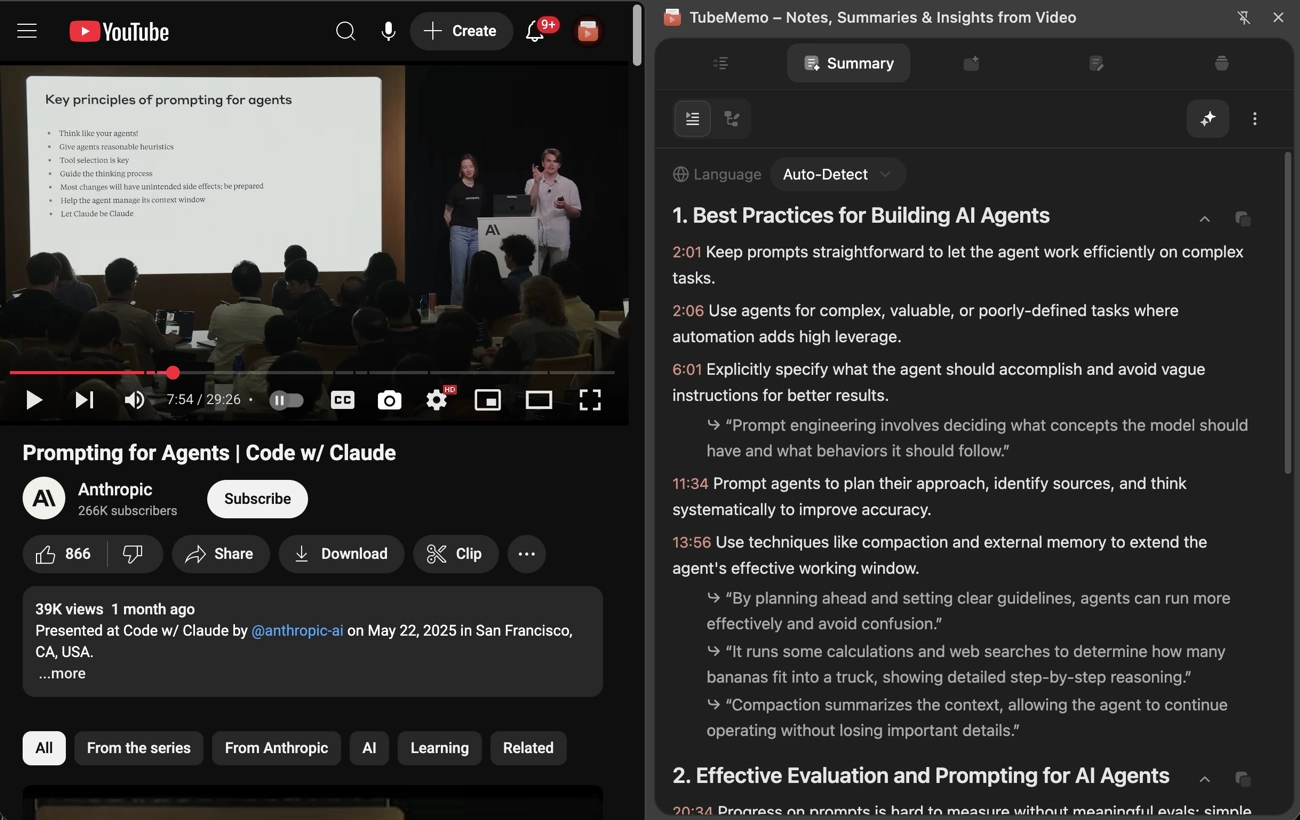Like the video

click(64, 554)
